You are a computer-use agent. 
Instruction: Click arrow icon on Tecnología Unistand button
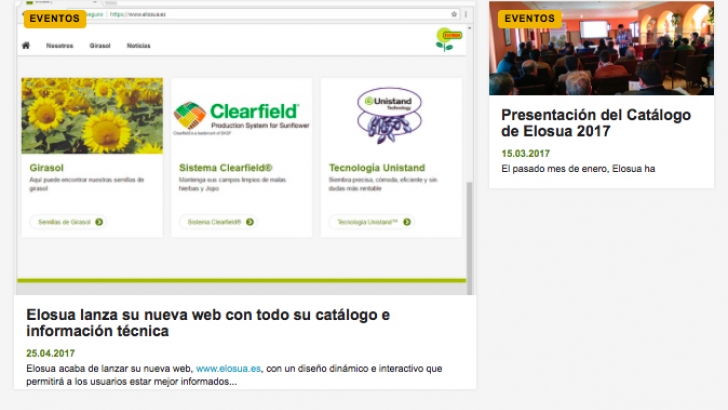pos(407,222)
